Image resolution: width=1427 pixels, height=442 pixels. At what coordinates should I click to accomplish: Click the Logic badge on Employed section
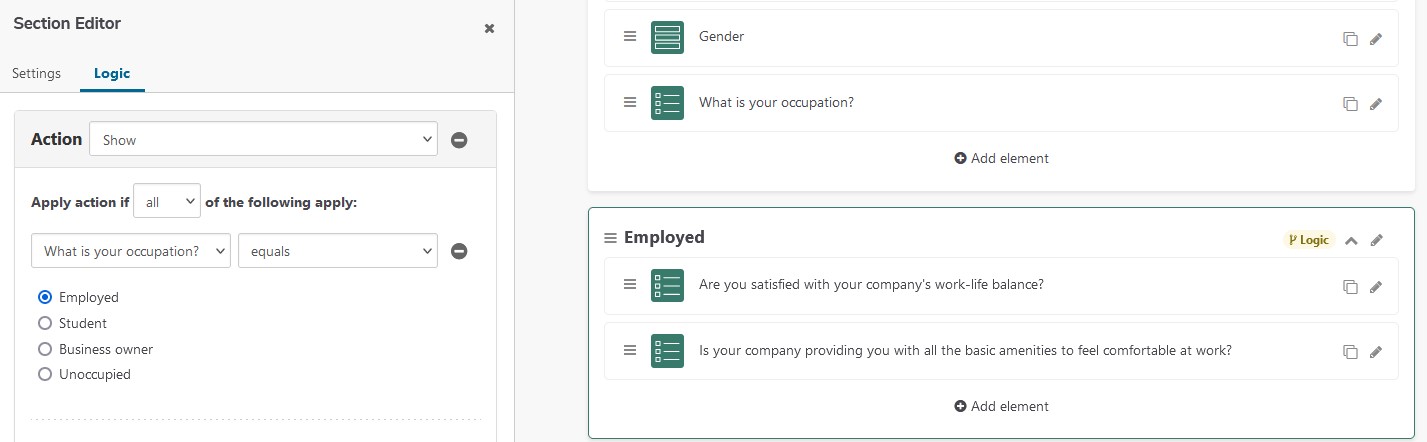(x=1310, y=240)
